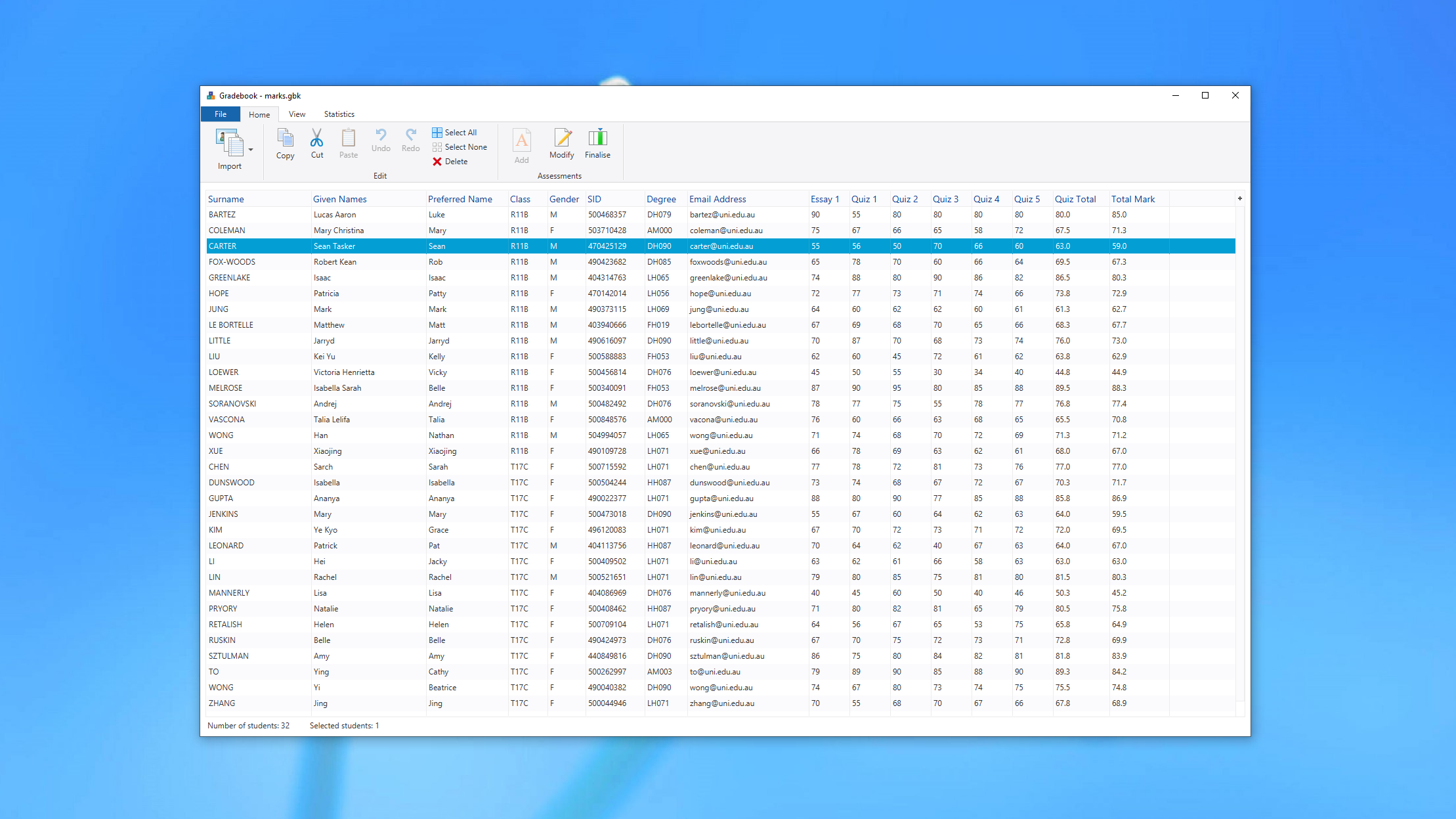Viewport: 1456px width, 819px height.
Task: Open the Import dropdown arrow
Action: tap(250, 150)
